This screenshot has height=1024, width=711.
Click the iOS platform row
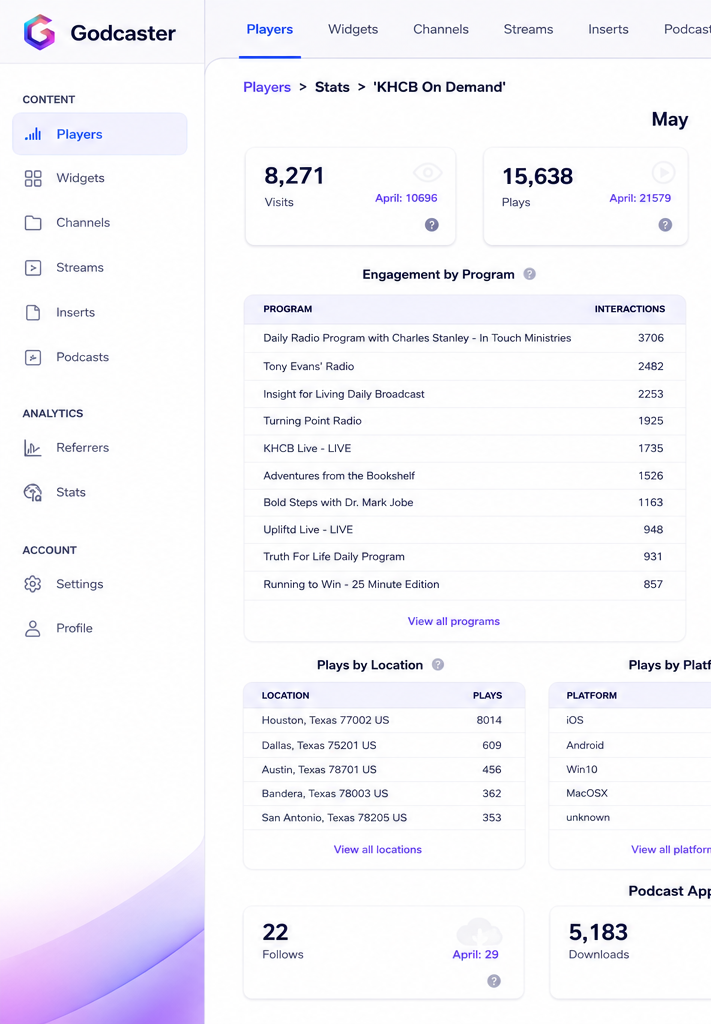(630, 720)
